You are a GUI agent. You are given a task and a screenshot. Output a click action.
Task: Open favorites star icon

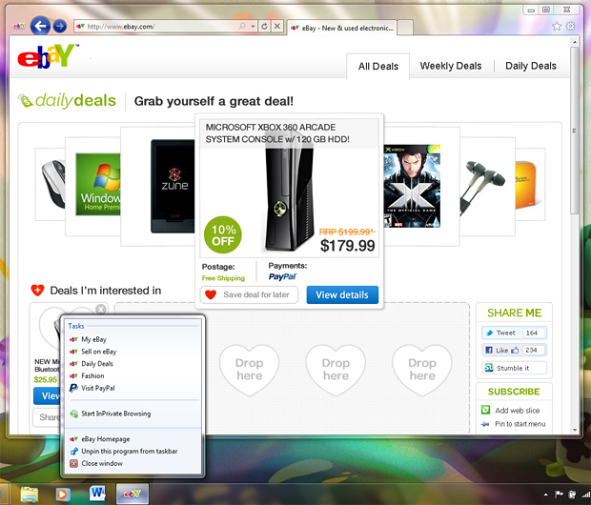click(x=556, y=26)
